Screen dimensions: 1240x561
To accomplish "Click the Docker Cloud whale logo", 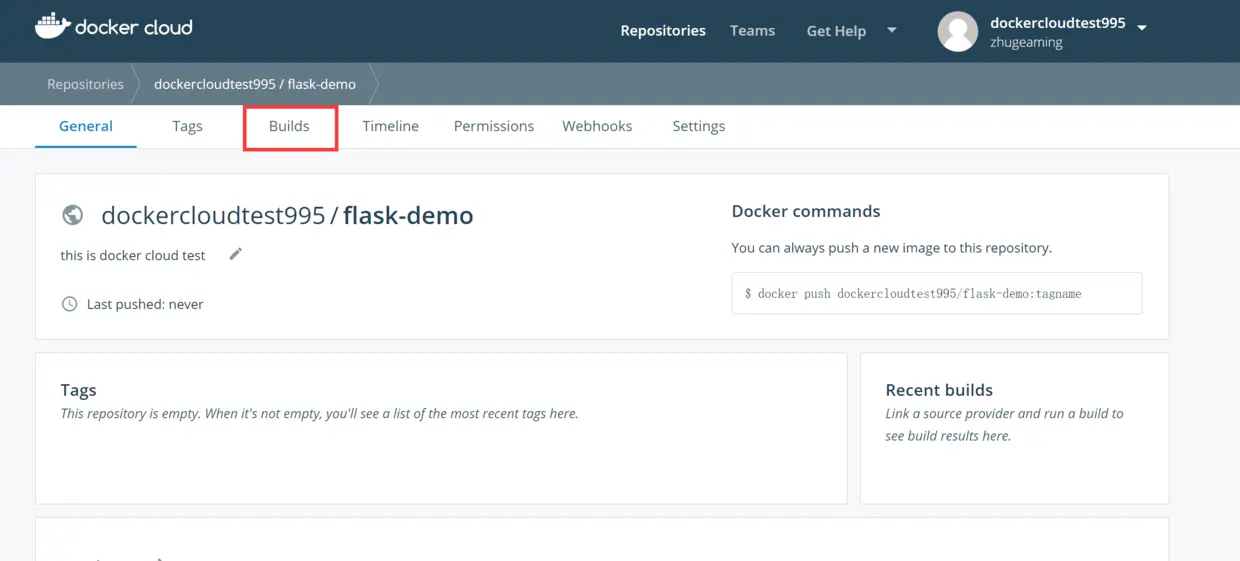I will click(x=51, y=26).
